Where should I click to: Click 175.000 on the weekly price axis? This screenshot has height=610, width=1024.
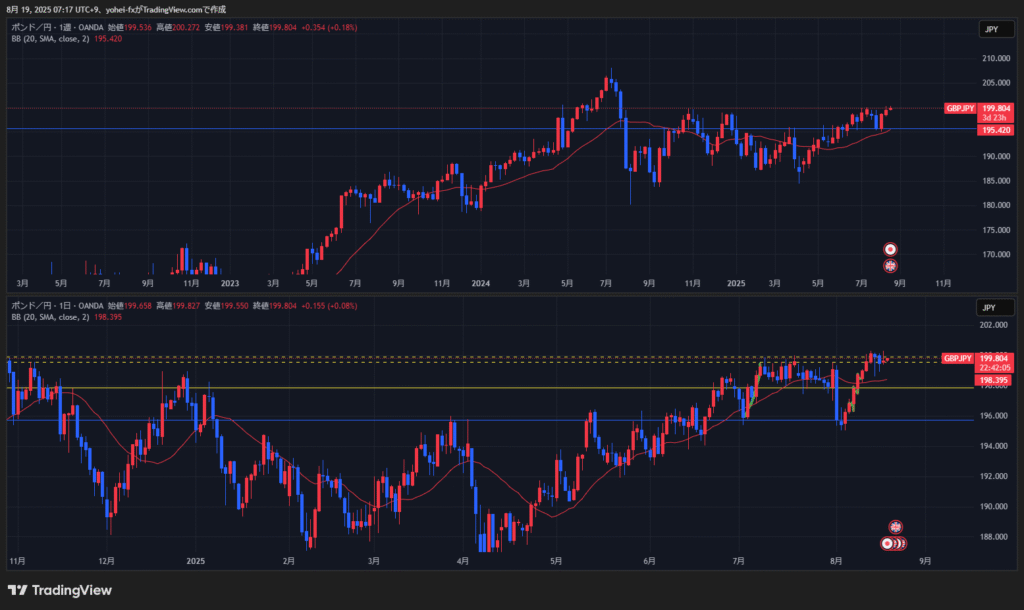point(996,230)
